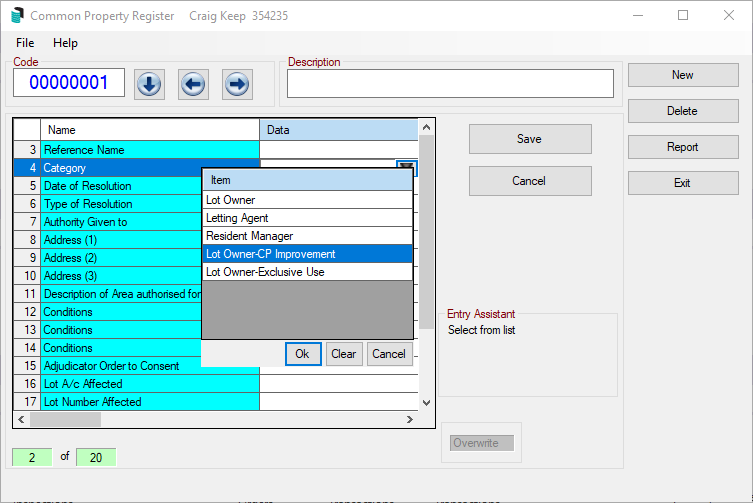Click the Item header in popup list
This screenshot has width=753, height=503.
[307, 180]
